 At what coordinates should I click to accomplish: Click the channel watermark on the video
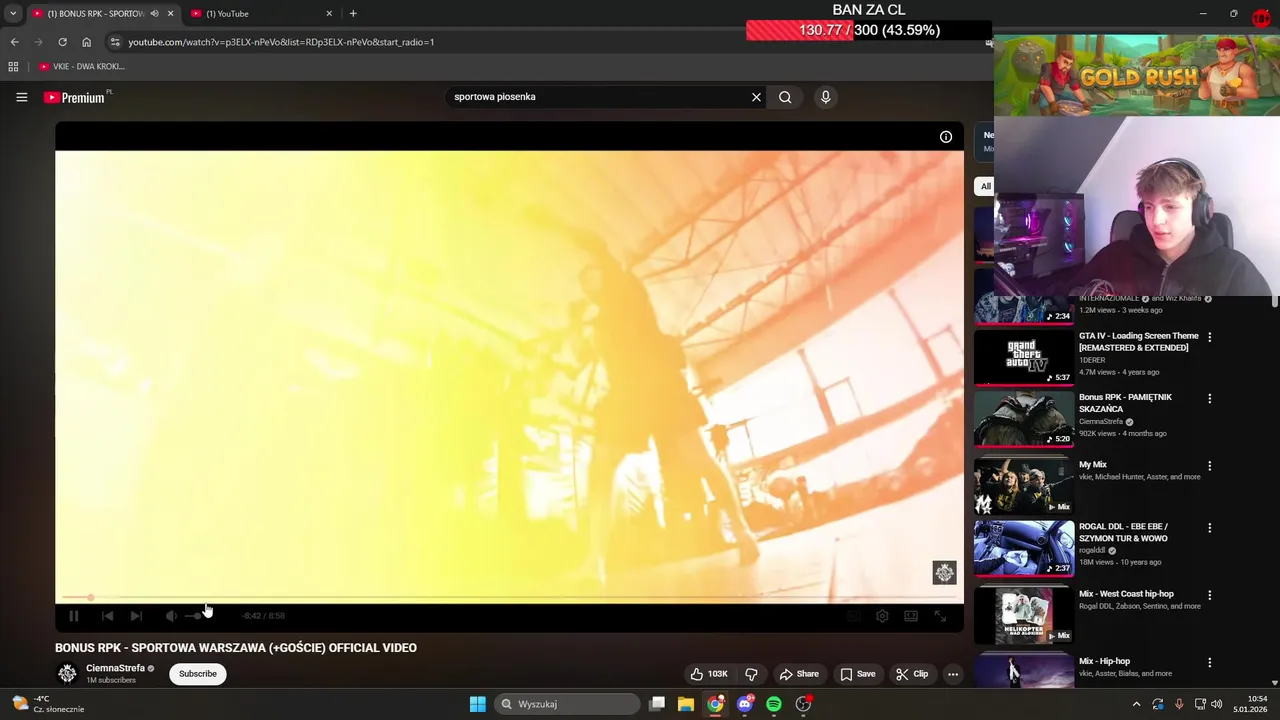tap(944, 572)
